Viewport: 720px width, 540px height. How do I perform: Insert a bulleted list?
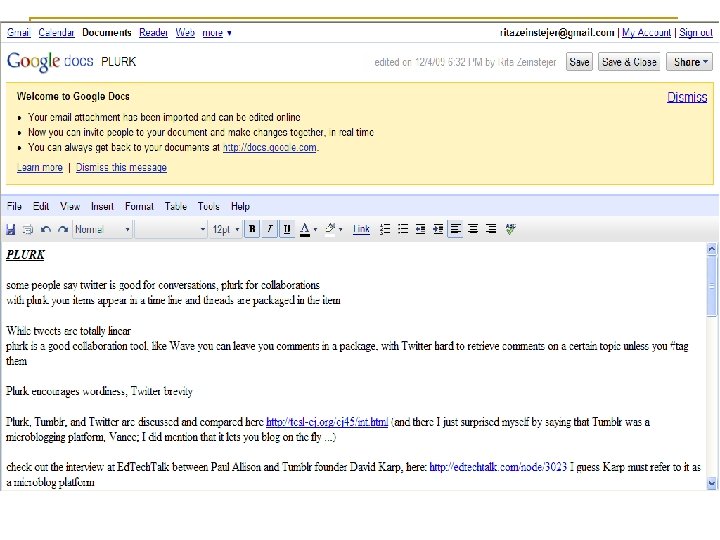tap(403, 229)
